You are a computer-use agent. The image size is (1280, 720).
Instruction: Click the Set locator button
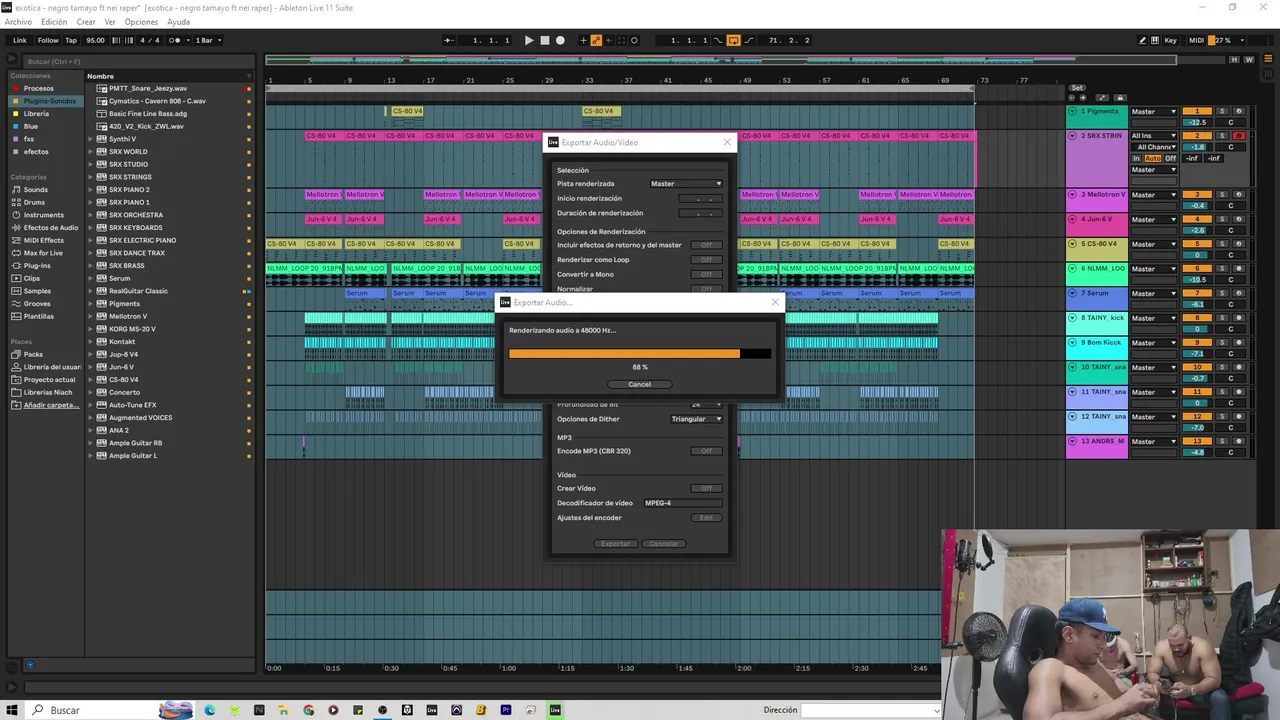[1077, 88]
